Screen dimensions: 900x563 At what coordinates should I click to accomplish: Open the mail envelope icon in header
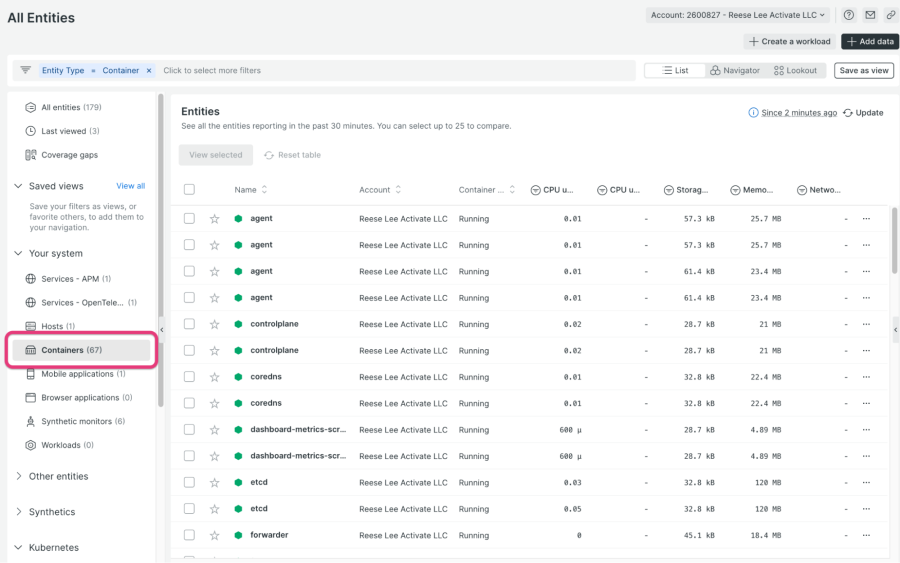870,15
